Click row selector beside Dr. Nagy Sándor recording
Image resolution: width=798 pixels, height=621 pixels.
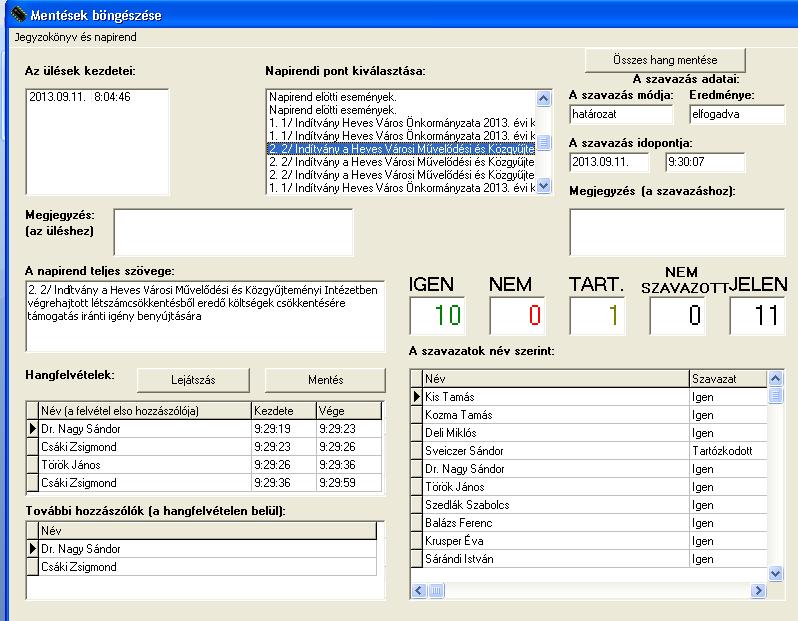click(33, 429)
